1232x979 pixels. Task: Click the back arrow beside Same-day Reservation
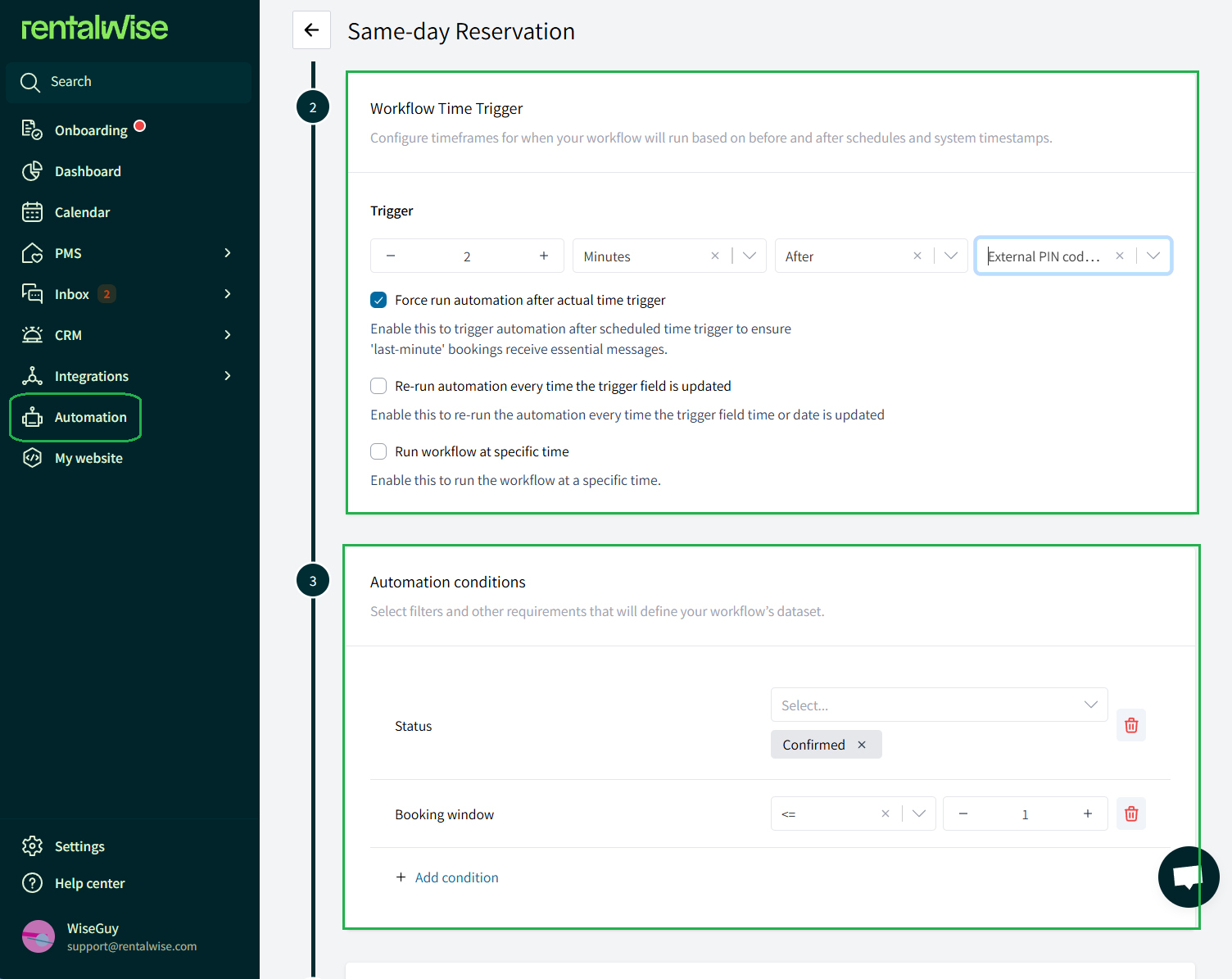311,30
